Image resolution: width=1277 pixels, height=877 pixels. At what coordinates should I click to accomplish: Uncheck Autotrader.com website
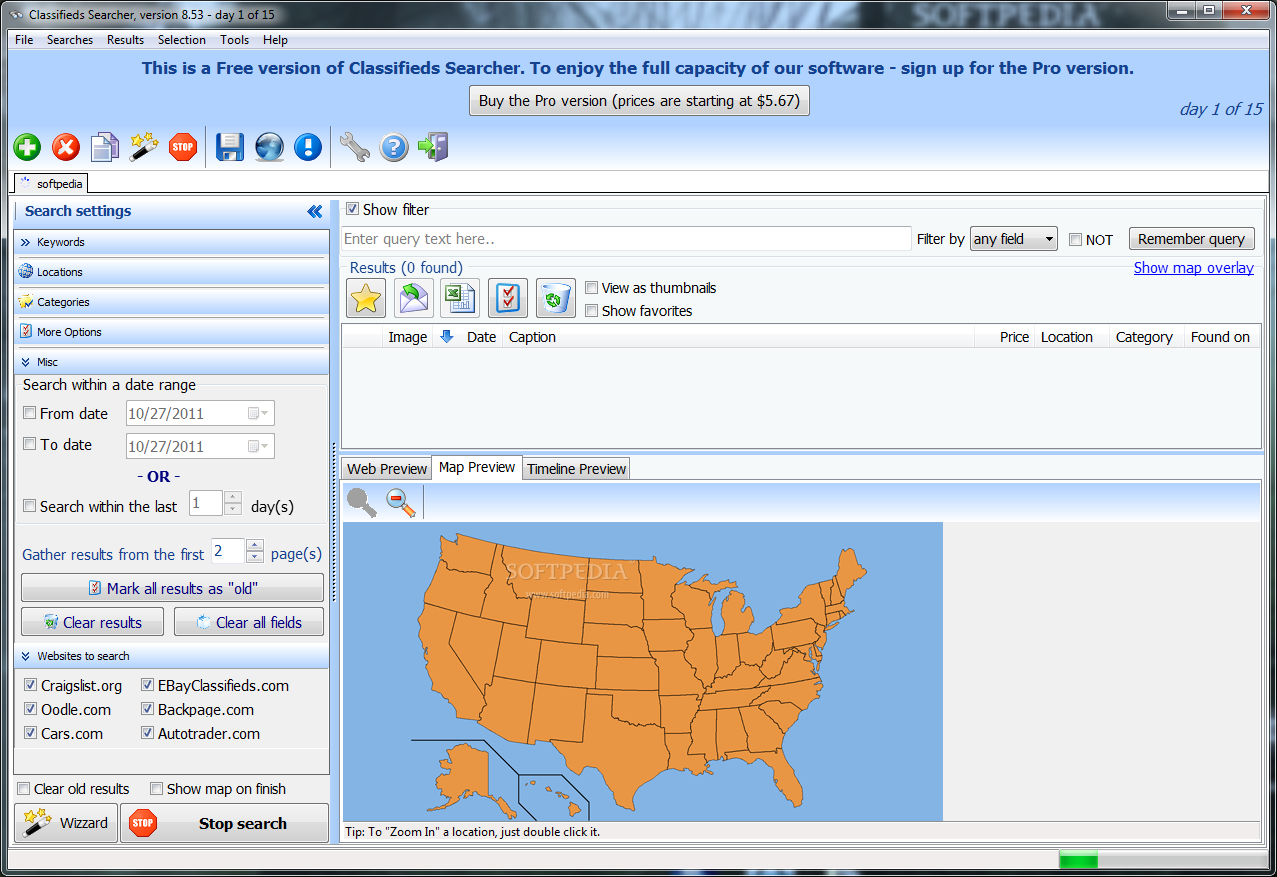(x=147, y=733)
